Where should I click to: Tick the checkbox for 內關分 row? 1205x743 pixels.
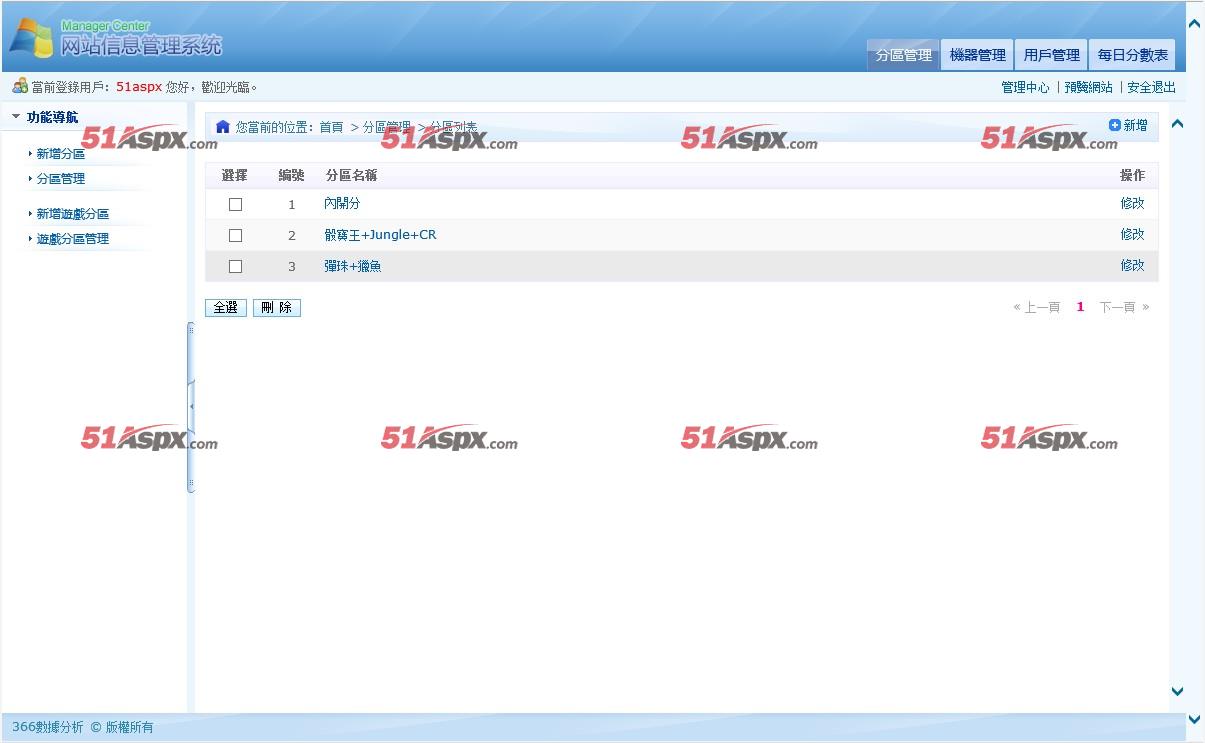[x=235, y=204]
